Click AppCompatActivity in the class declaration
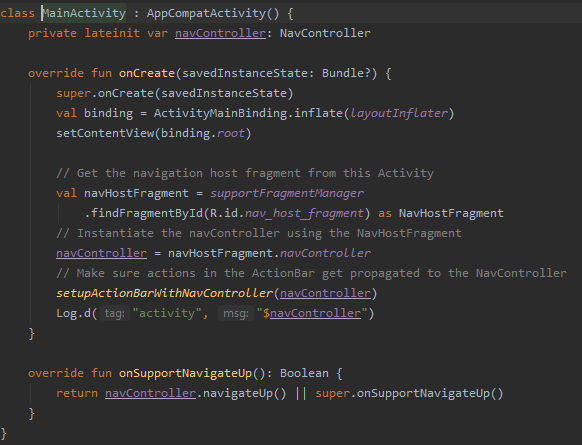 coord(206,13)
